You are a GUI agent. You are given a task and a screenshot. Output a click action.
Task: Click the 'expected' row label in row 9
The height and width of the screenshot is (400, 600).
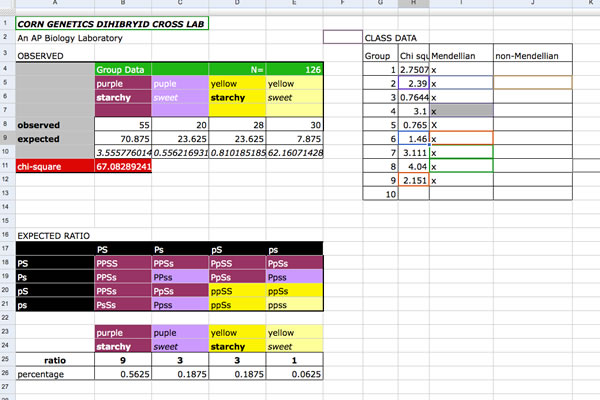(55, 139)
